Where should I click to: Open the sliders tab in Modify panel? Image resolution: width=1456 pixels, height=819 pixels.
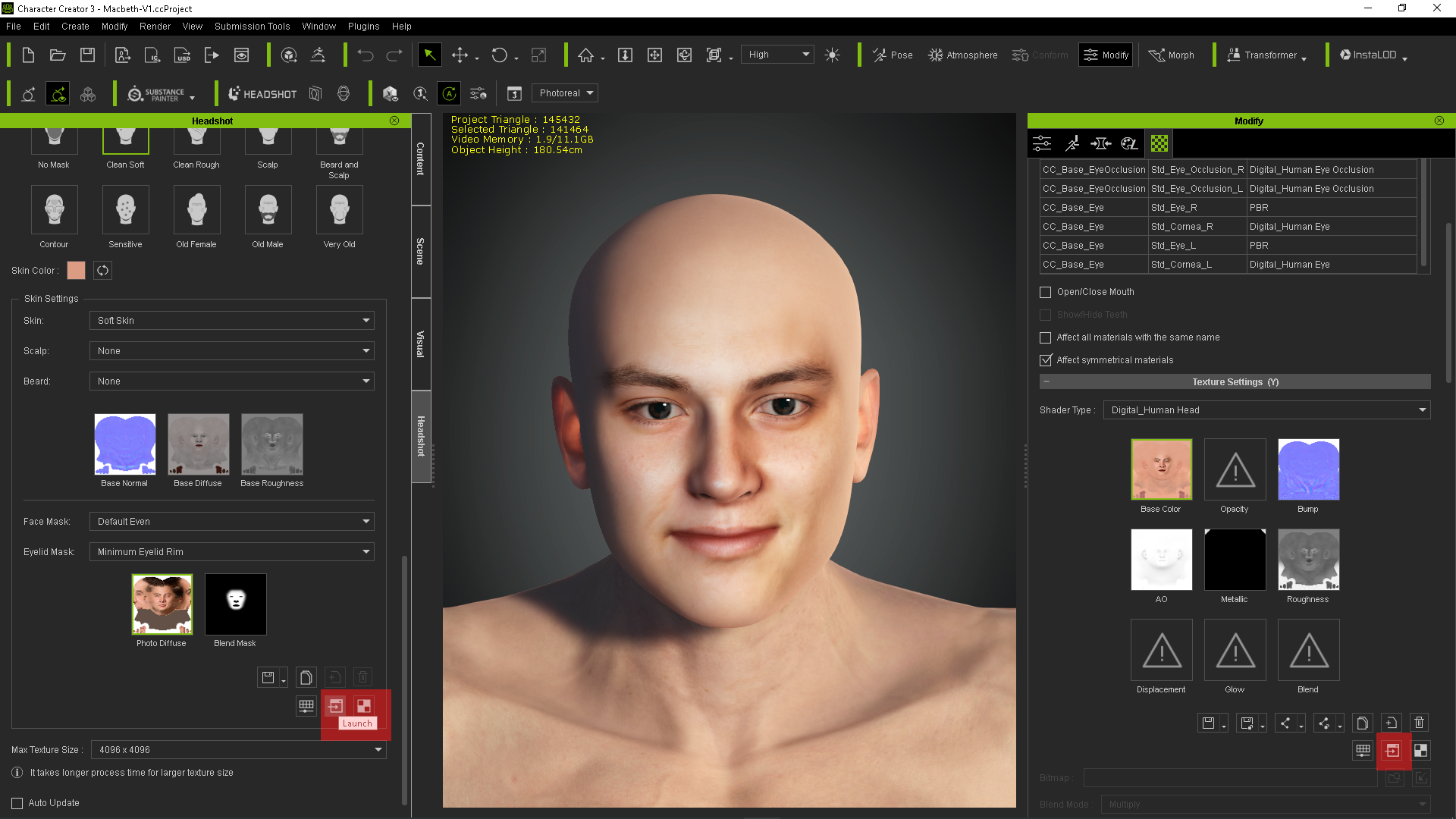coord(1042,143)
